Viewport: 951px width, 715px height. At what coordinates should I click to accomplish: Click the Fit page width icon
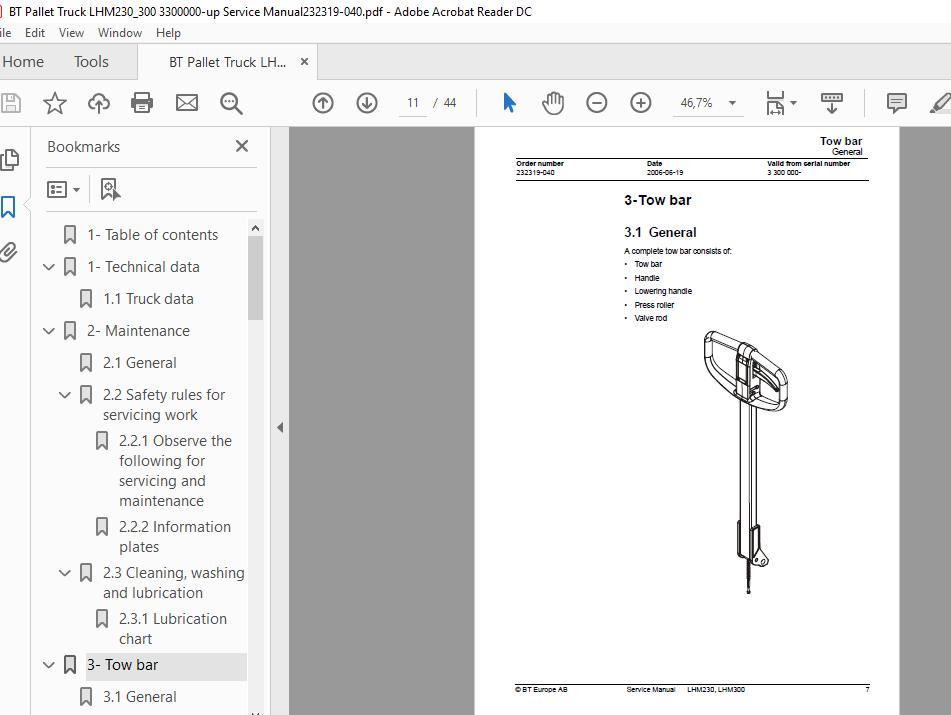click(x=775, y=103)
